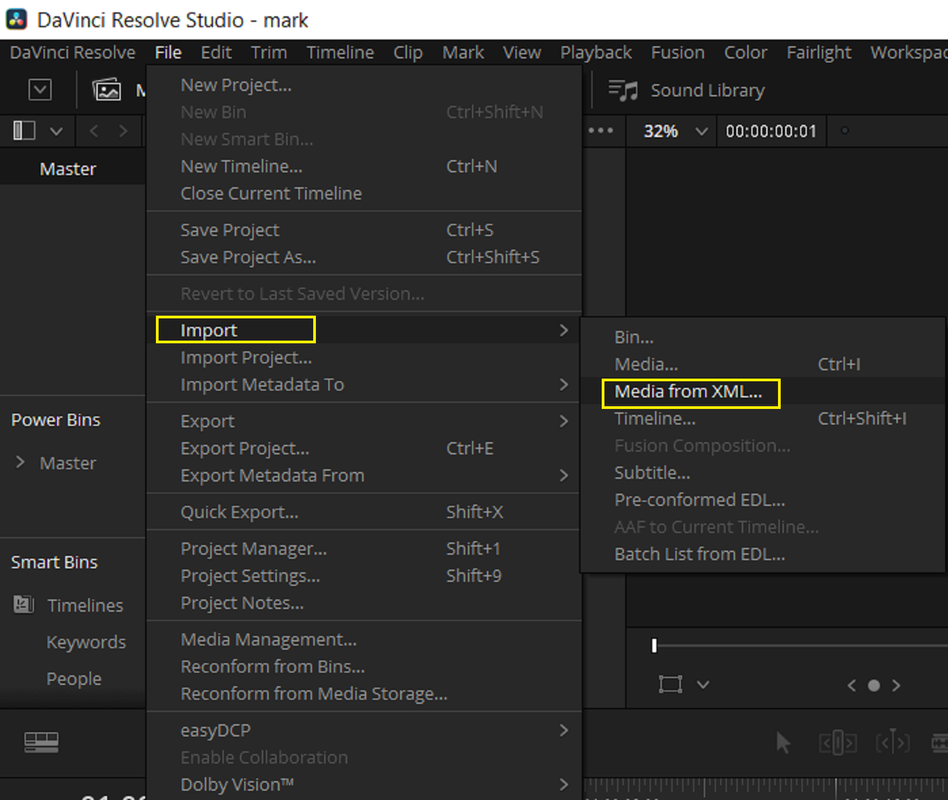Expand the easyDCP submenu
948x800 pixels.
tap(563, 730)
